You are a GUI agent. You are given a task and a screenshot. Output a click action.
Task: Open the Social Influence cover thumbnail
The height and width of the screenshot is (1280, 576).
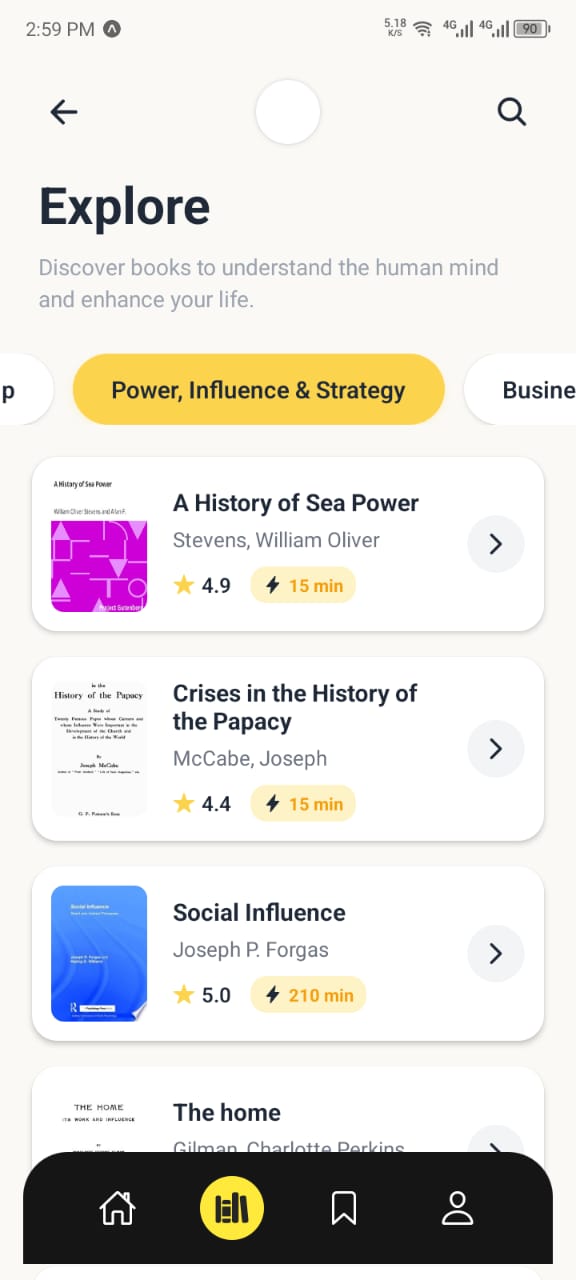click(x=98, y=953)
